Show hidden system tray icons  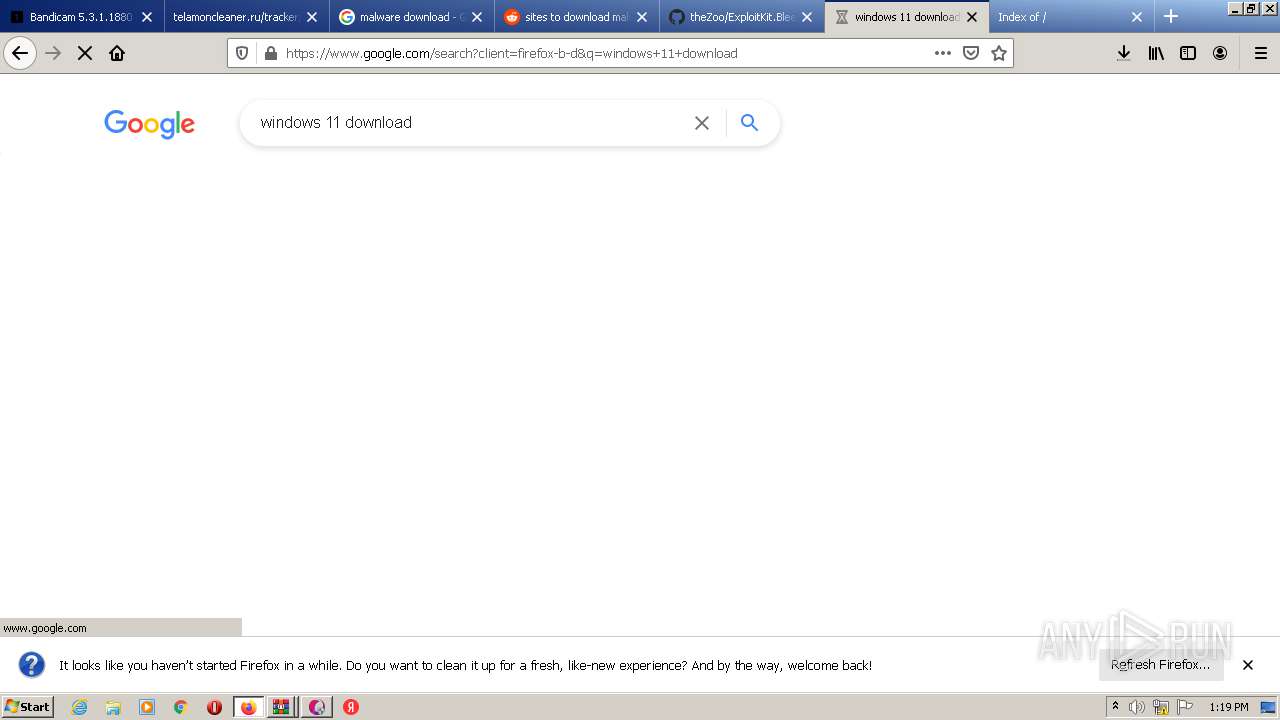click(1115, 707)
